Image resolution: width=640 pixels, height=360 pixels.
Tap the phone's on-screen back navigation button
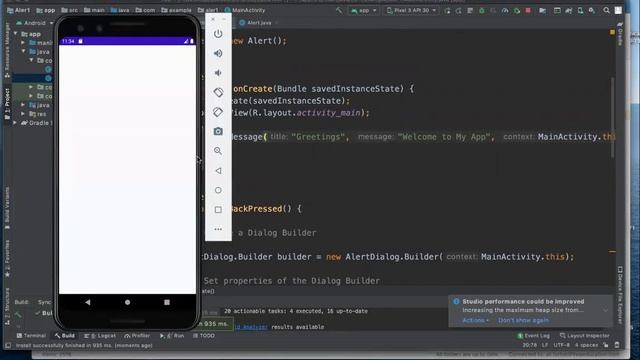coord(88,302)
